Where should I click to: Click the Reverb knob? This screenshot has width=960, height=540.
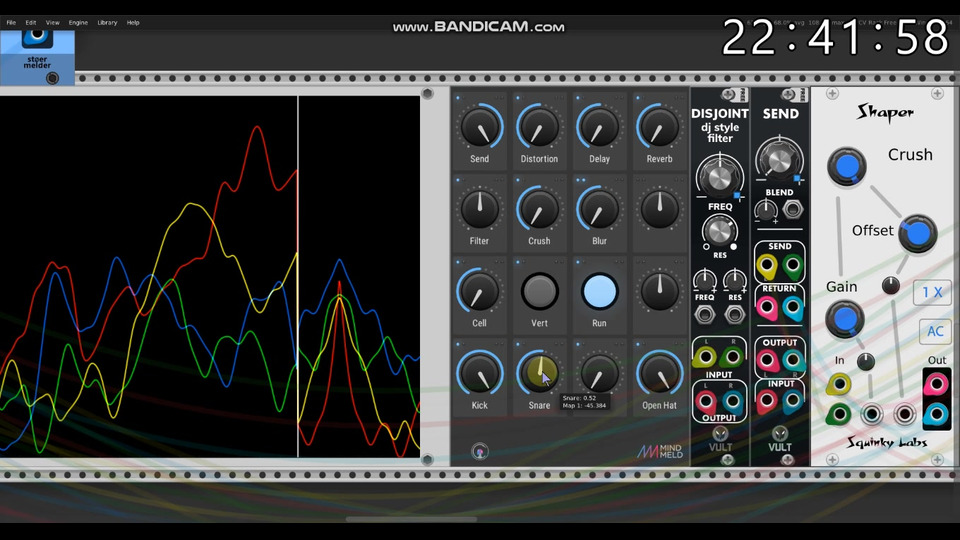(x=659, y=128)
